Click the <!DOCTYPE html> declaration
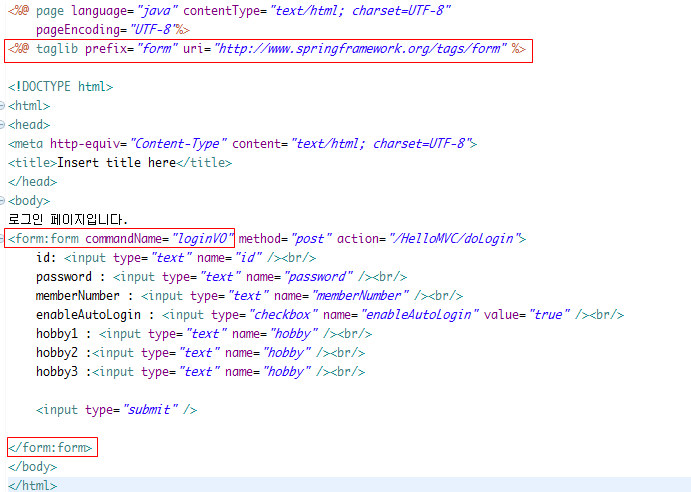This screenshot has height=492, width=691. [x=60, y=86]
